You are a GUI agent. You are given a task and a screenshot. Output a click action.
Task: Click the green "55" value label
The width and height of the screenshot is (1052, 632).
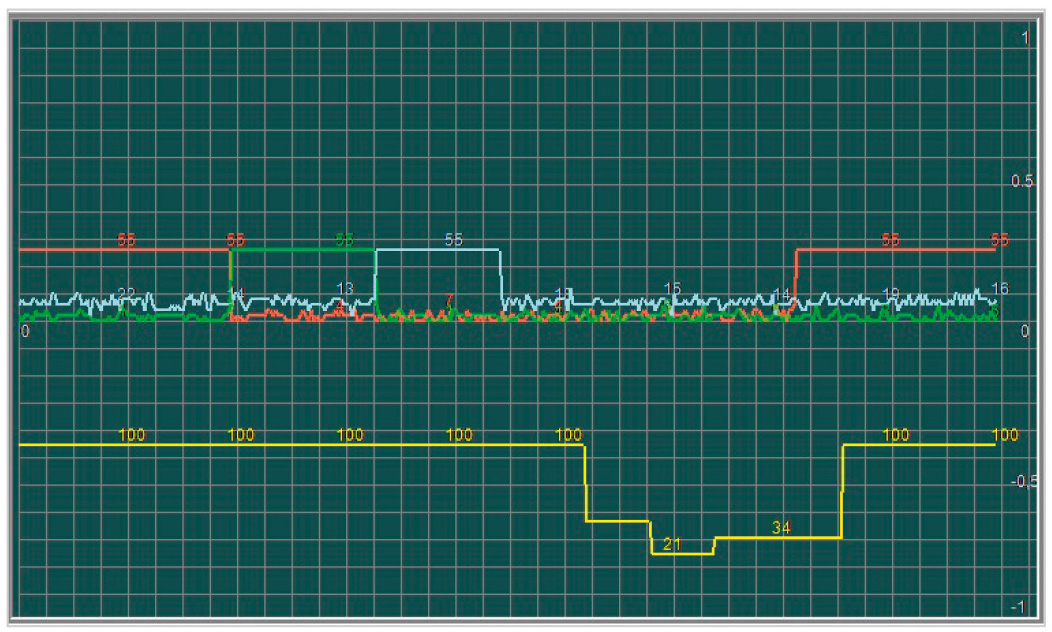tap(344, 240)
